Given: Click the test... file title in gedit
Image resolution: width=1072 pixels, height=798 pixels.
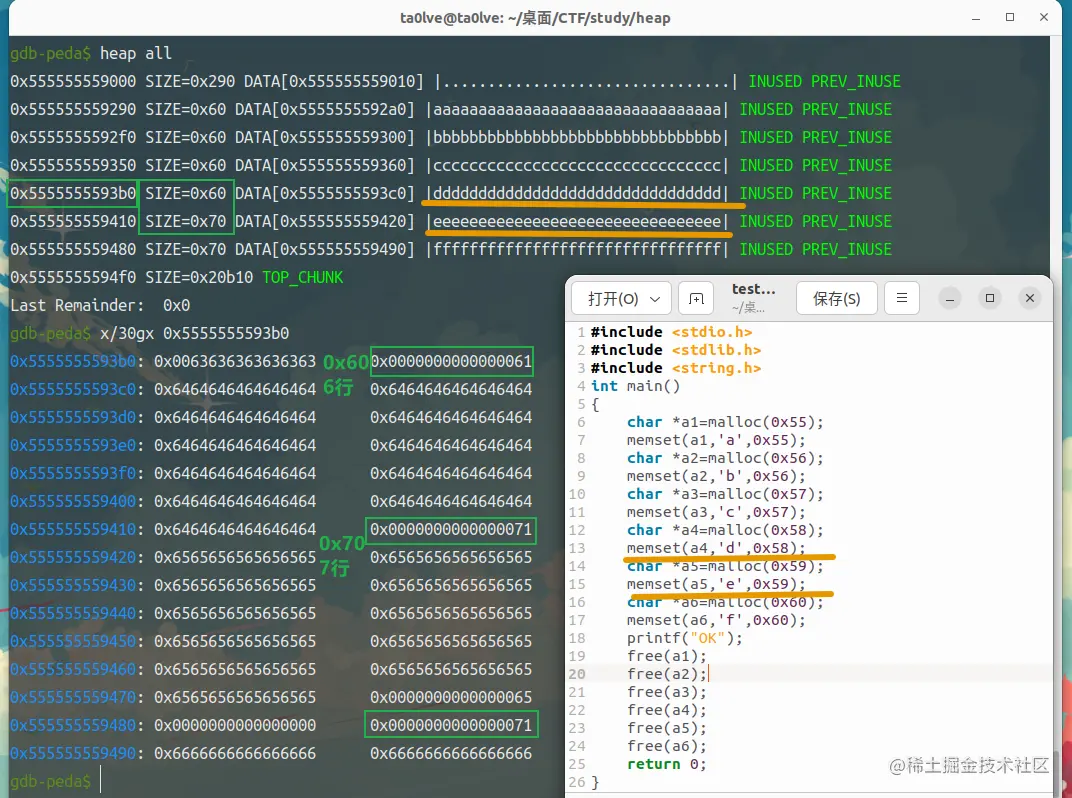Looking at the screenshot, I should point(753,289).
